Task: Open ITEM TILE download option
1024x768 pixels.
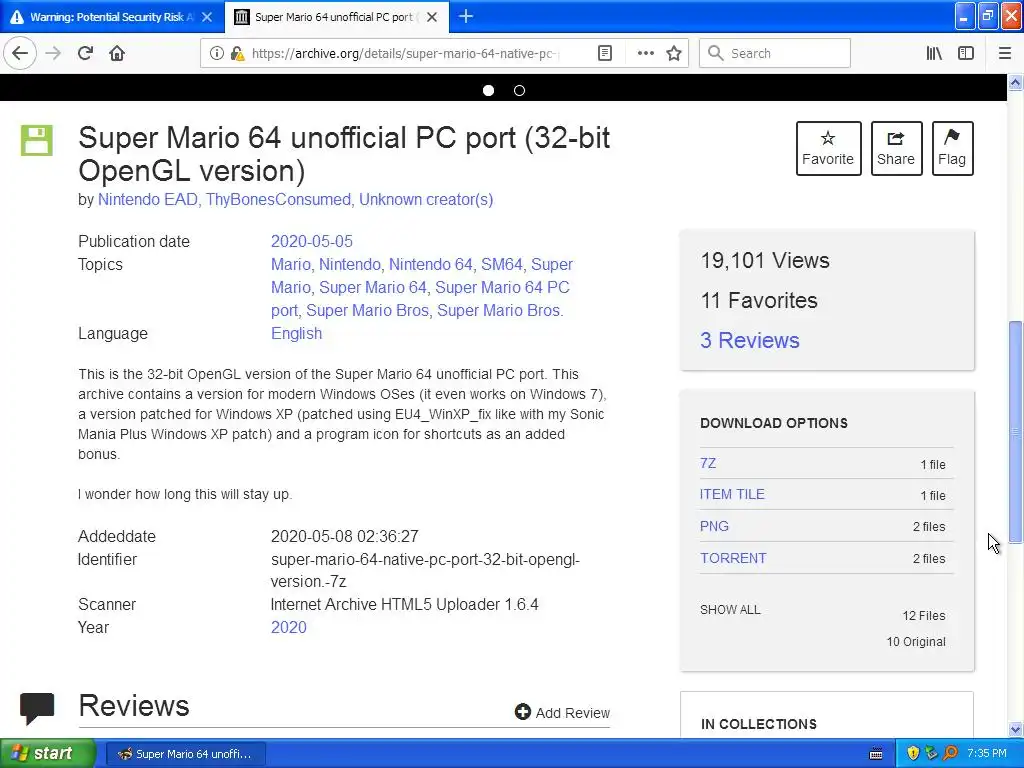Action: pyautogui.click(x=732, y=494)
